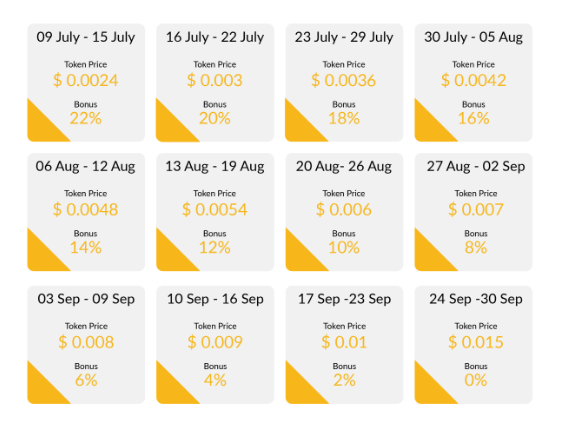Screen dimensions: 566x430
Task: Click the yellow triangle on 24 Sep - 30 Sep card
Action: [429, 389]
